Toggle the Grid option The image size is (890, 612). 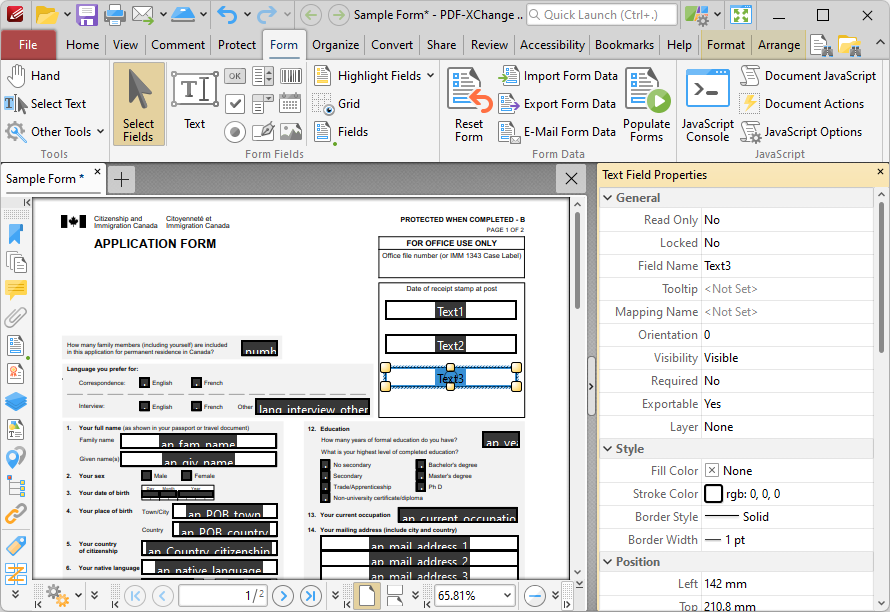[x=336, y=104]
